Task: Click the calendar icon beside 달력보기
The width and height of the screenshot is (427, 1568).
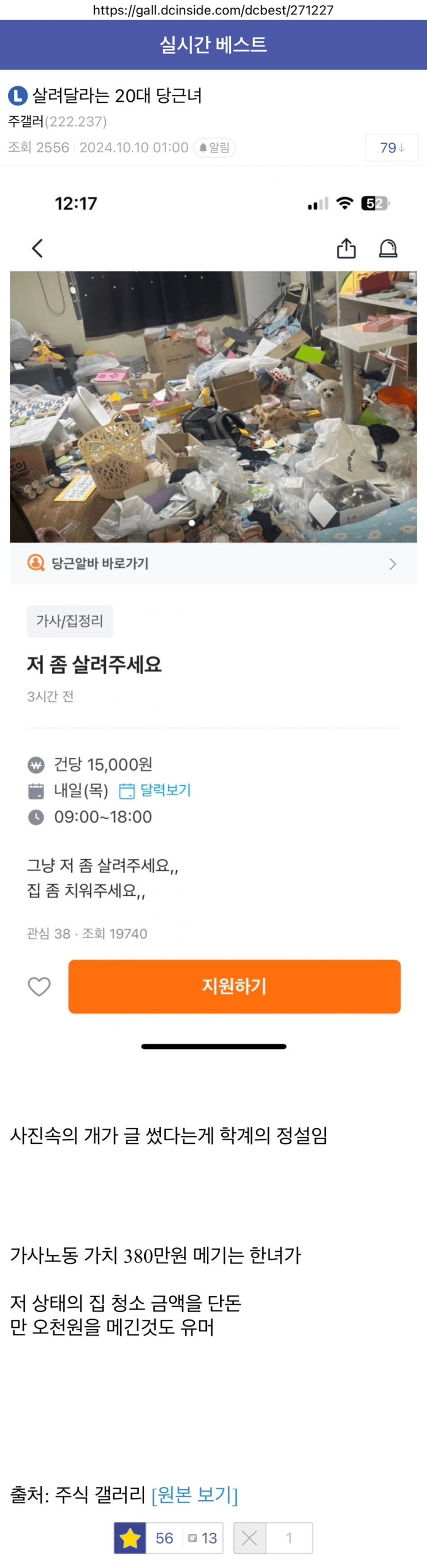Action: click(126, 791)
